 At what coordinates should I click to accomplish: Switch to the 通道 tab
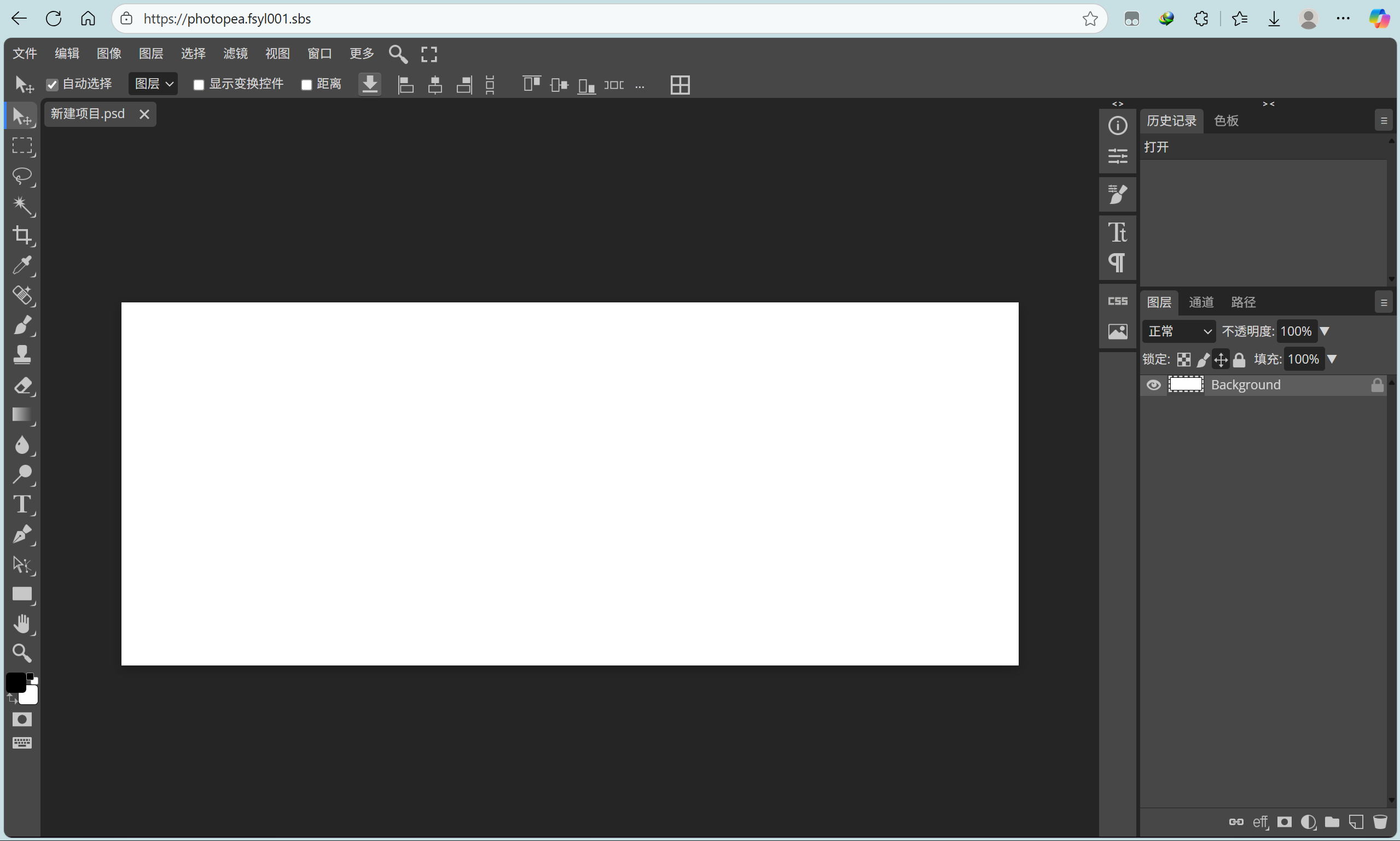[1200, 302]
